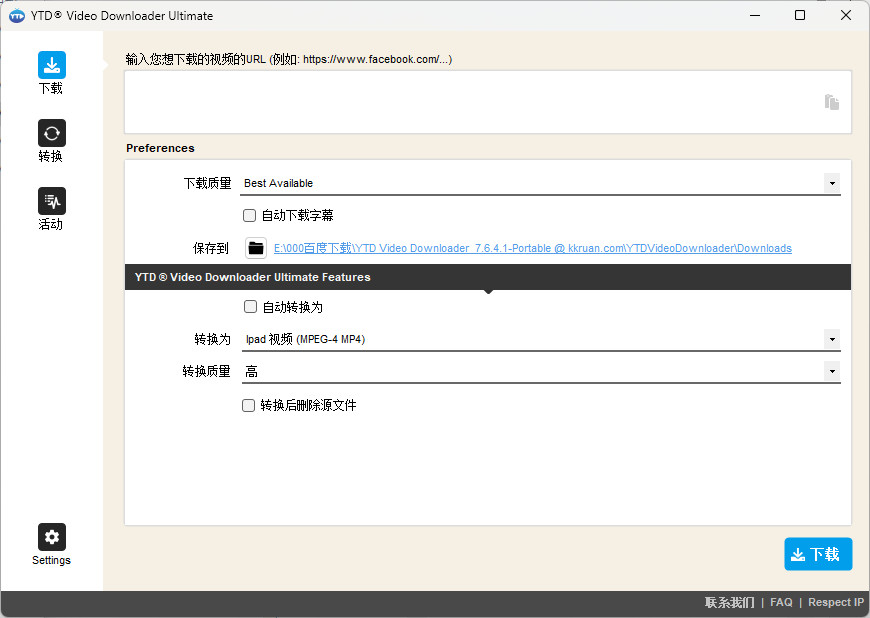
Task: Click the Preferences heading text
Action: coord(160,148)
